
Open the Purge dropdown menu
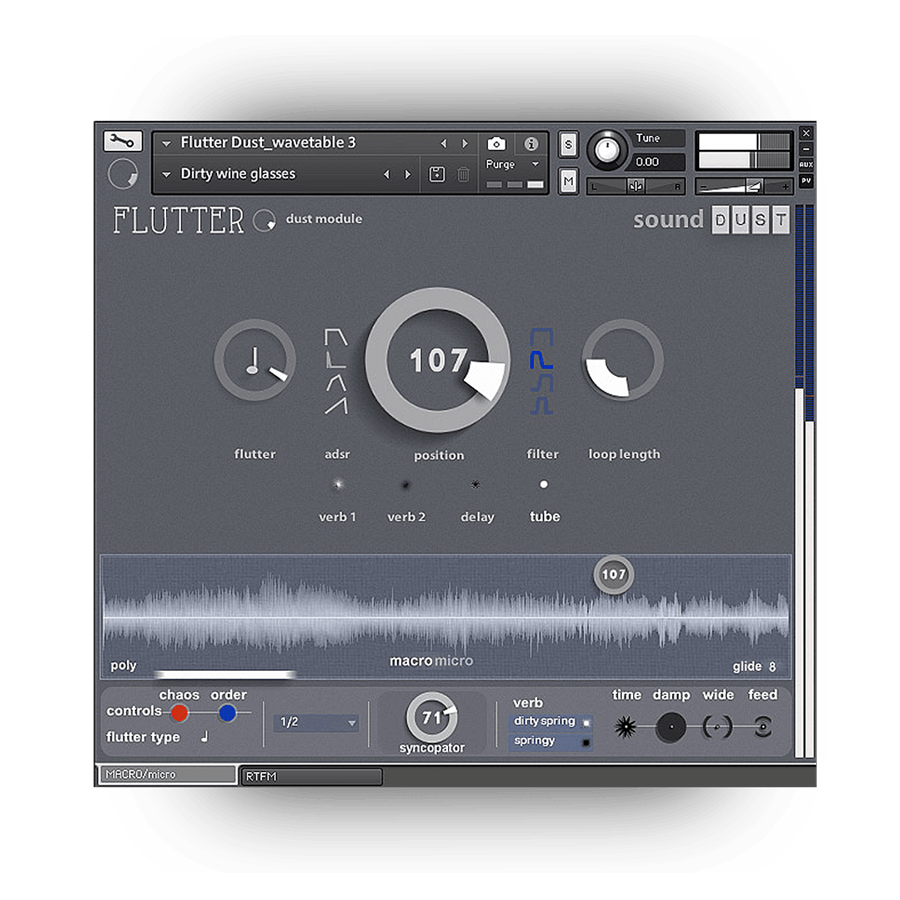click(512, 164)
